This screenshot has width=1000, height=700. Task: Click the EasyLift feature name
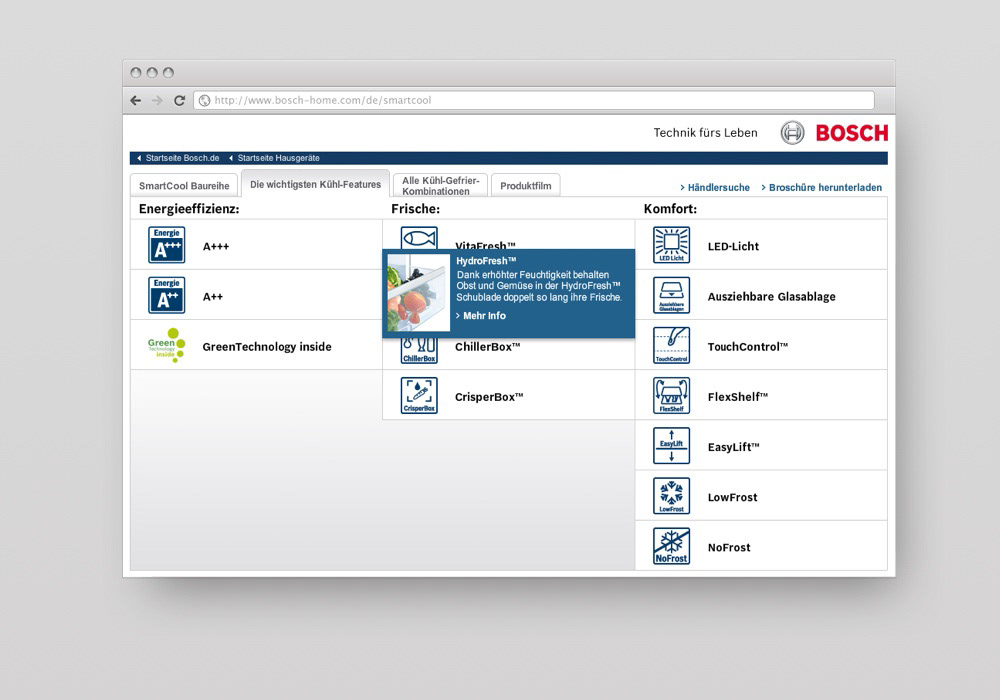click(x=733, y=448)
